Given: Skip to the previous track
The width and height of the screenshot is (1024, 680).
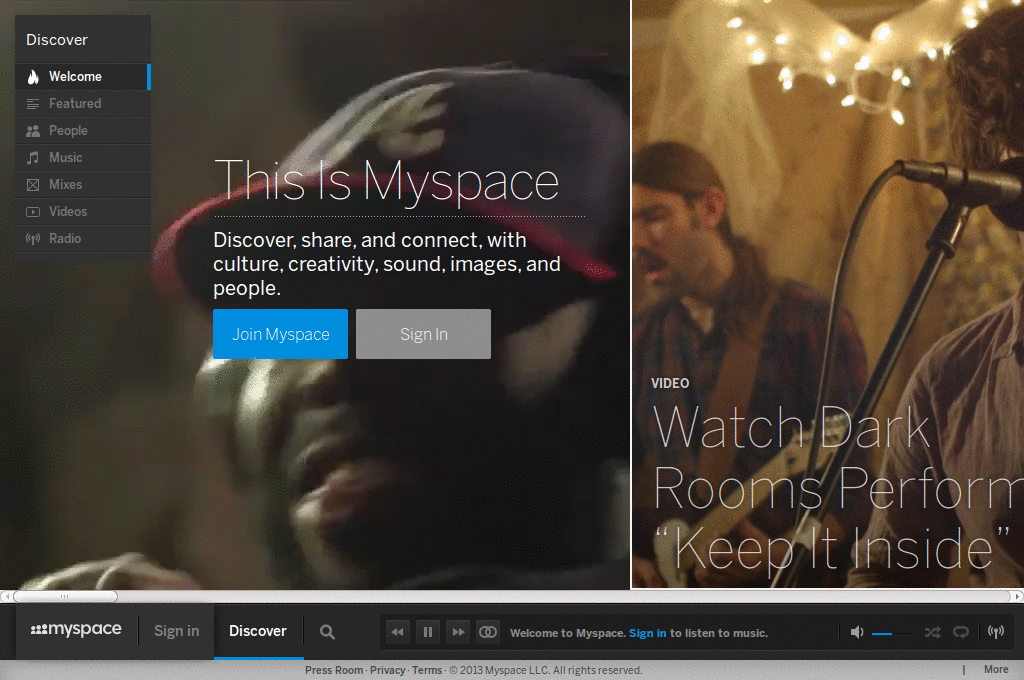Looking at the screenshot, I should 398,632.
